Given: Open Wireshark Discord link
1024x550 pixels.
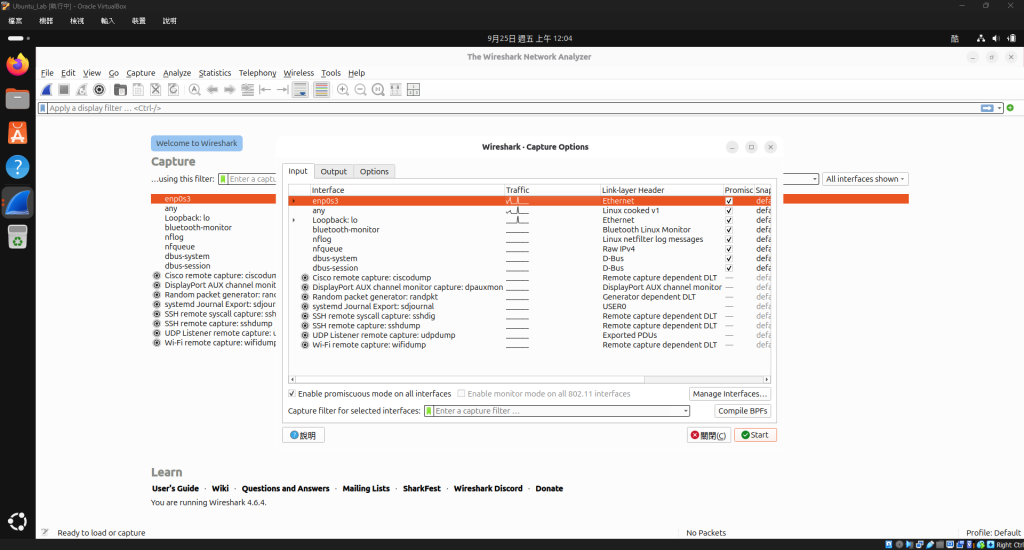Looking at the screenshot, I should tap(488, 489).
